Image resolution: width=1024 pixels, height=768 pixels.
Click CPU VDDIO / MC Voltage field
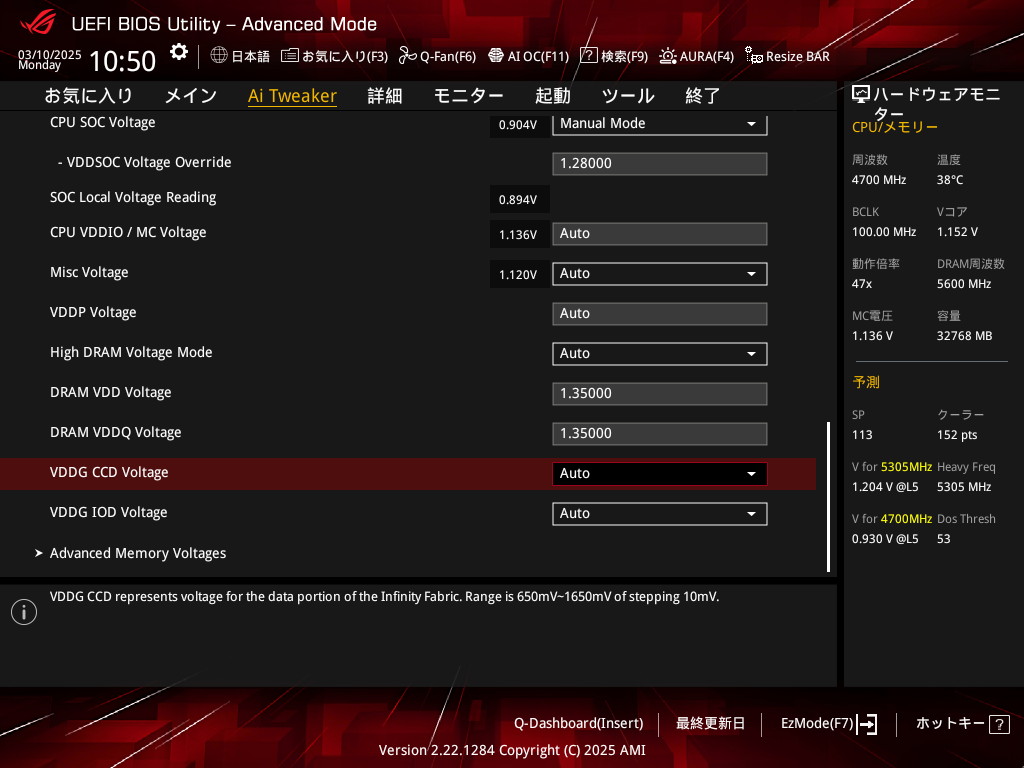[660, 234]
